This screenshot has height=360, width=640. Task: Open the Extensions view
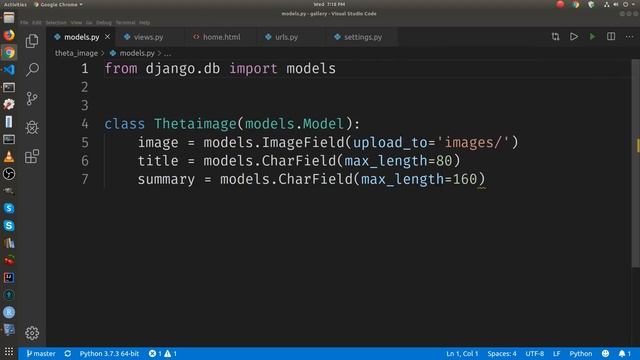[32, 156]
